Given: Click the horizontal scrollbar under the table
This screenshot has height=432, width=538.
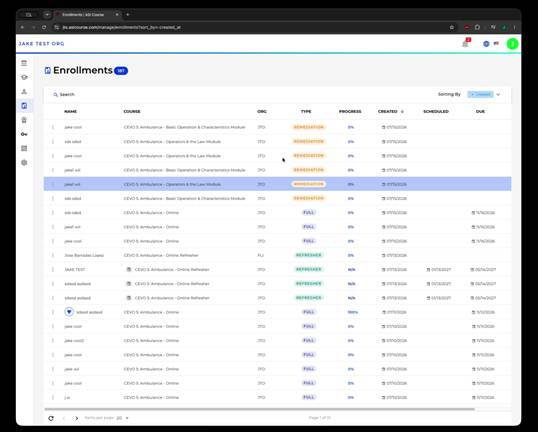Looking at the screenshot, I should click(259, 409).
